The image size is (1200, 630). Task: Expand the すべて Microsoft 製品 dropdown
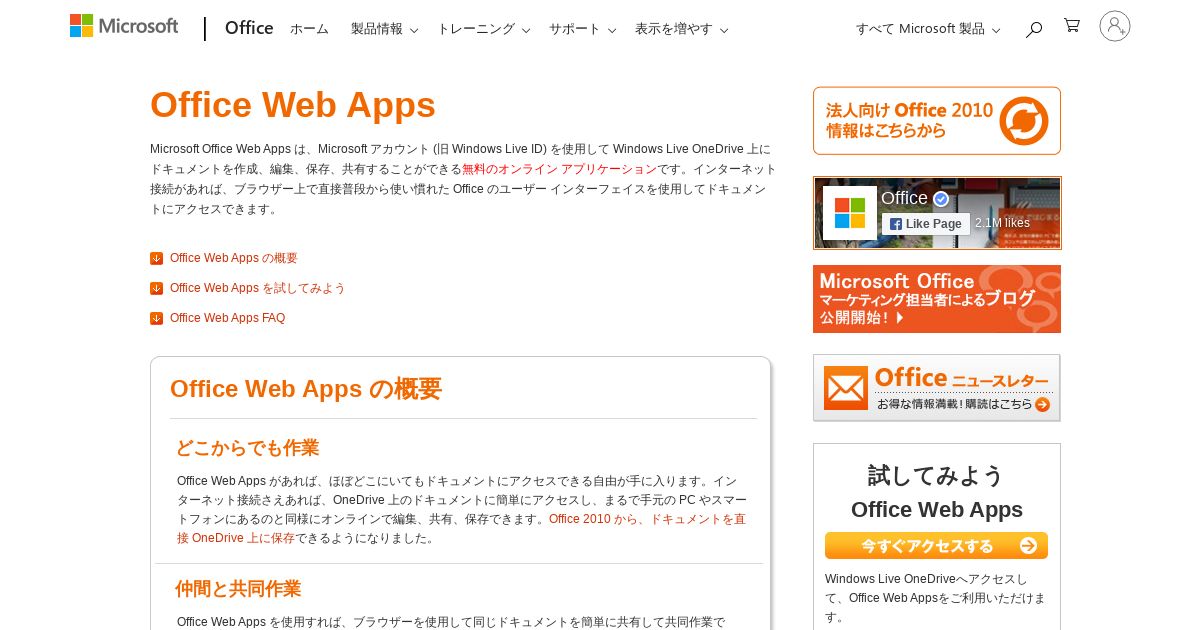[x=928, y=29]
